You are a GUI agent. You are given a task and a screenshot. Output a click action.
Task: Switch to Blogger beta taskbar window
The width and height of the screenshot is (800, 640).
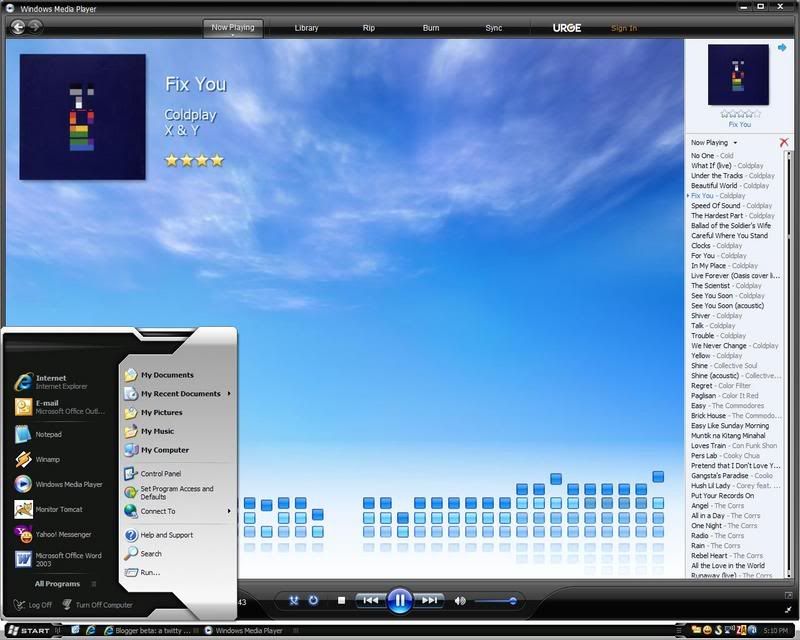pyautogui.click(x=147, y=631)
